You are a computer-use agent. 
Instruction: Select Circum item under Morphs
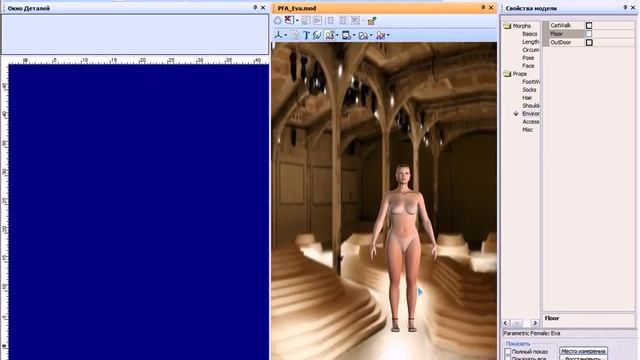click(x=531, y=50)
